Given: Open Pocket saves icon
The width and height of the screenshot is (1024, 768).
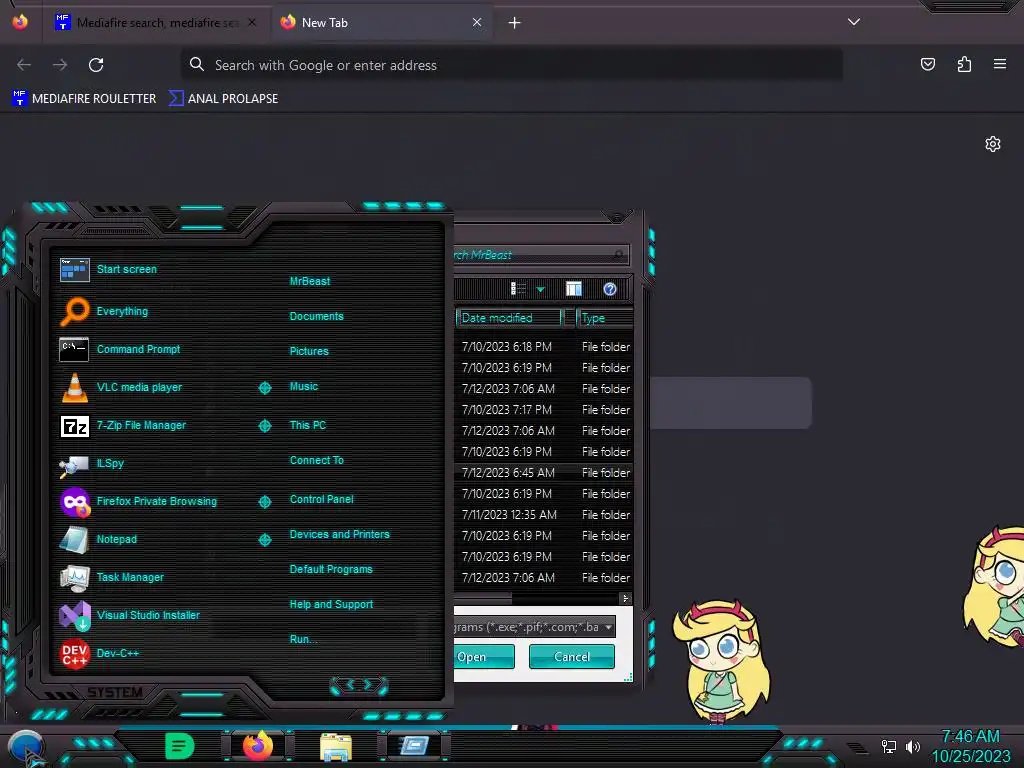Looking at the screenshot, I should pos(927,64).
